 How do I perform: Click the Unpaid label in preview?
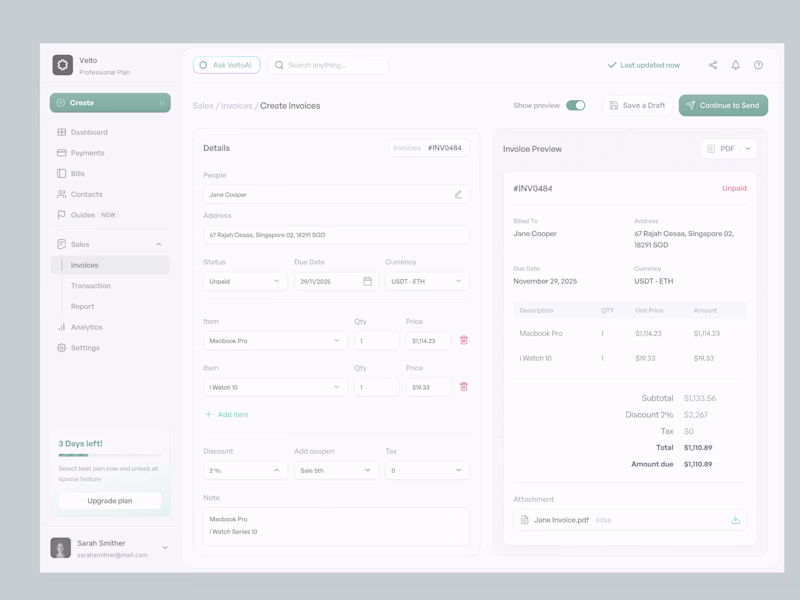tap(734, 188)
